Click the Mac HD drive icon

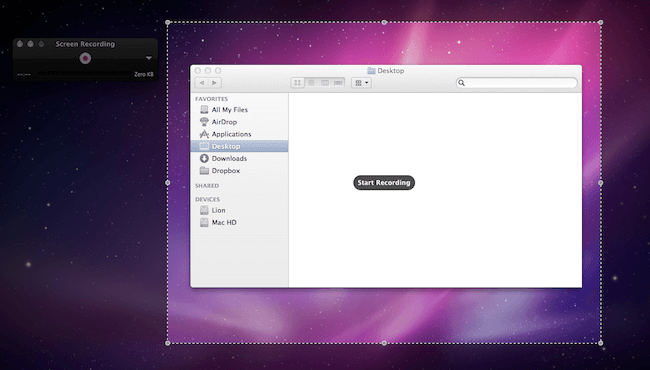tap(204, 222)
